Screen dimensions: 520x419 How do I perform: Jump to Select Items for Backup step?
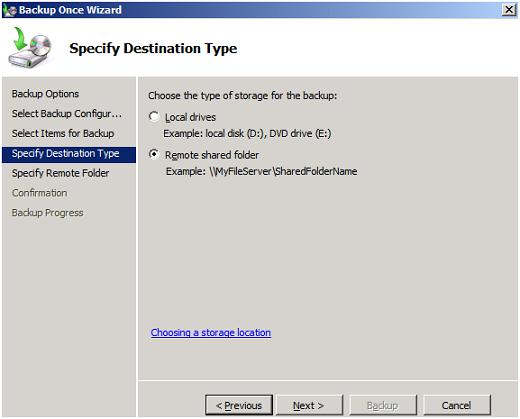(63, 133)
